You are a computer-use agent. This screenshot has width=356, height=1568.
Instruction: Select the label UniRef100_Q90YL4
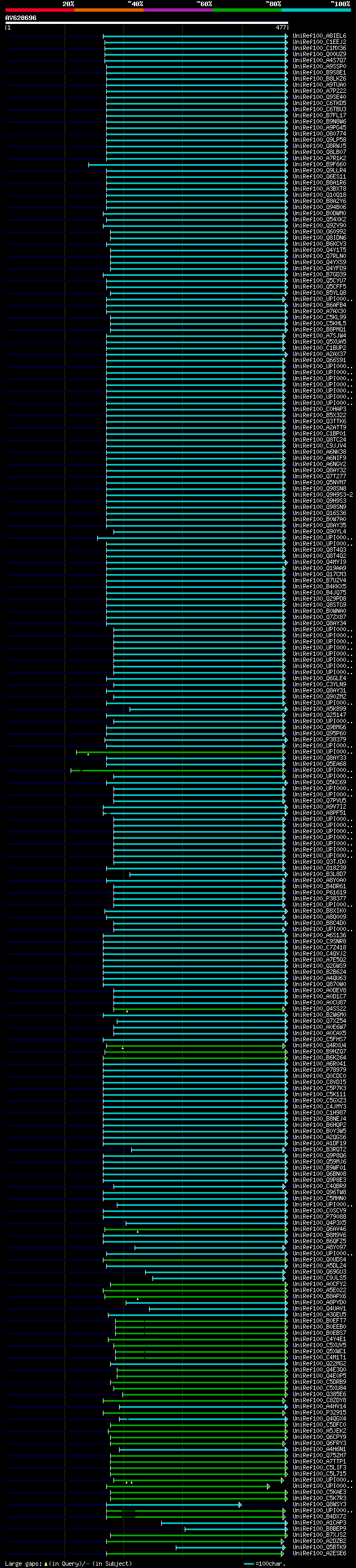pyautogui.click(x=319, y=531)
